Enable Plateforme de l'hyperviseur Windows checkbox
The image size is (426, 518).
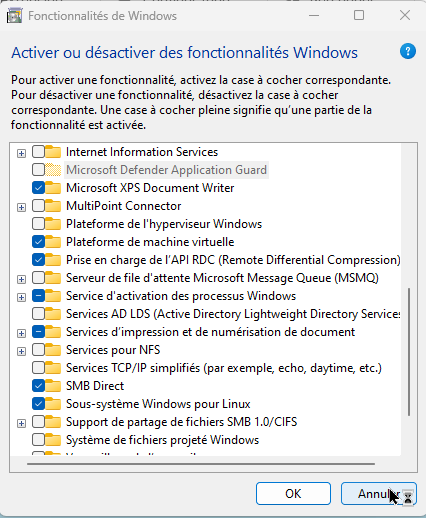pos(38,224)
